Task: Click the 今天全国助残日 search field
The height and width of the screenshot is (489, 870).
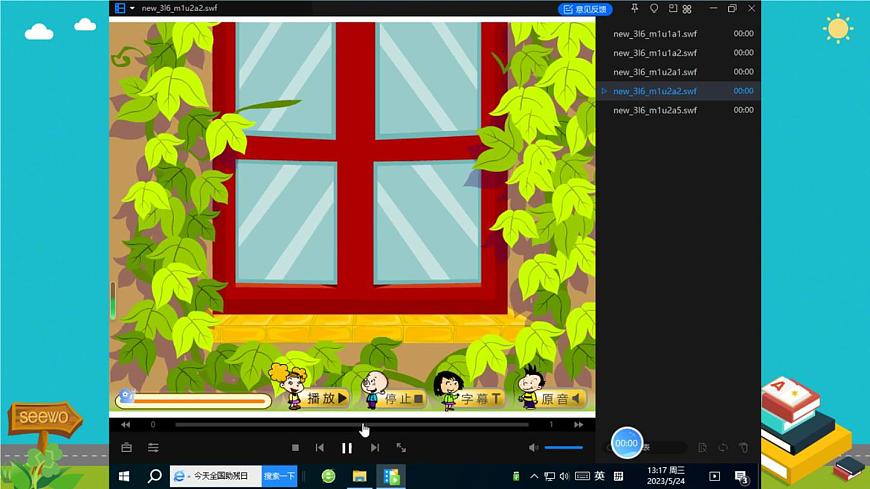Action: (216, 476)
